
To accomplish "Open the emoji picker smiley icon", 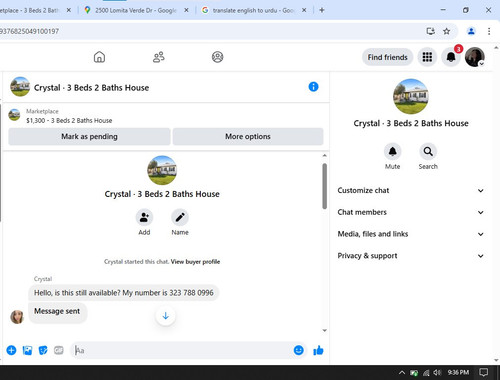I will pyautogui.click(x=299, y=350).
